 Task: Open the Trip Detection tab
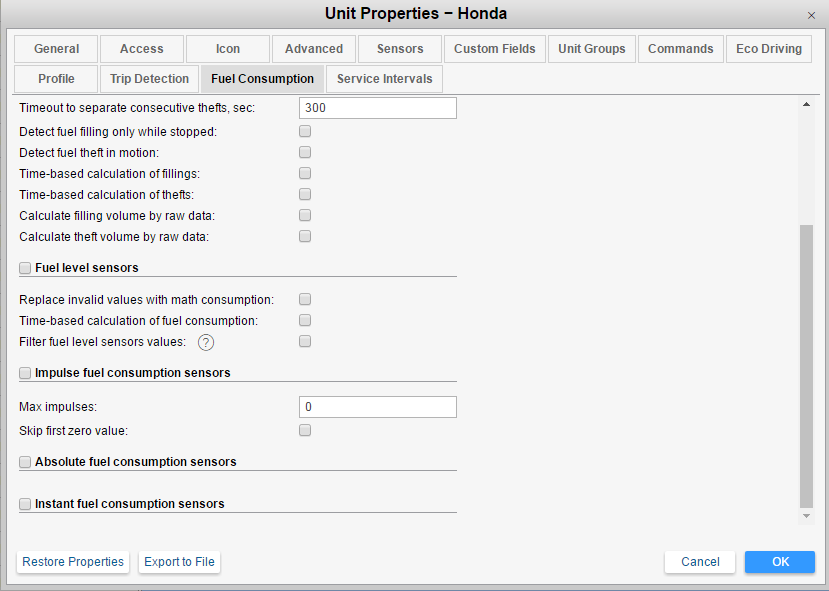pyautogui.click(x=149, y=79)
